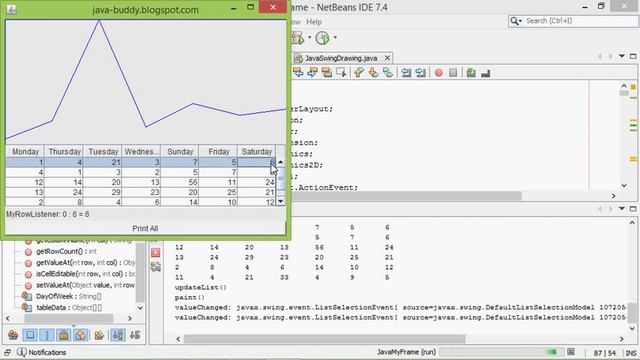The height and width of the screenshot is (360, 640).
Task: Click red Start Macro Recording icon
Action: coord(439,73)
